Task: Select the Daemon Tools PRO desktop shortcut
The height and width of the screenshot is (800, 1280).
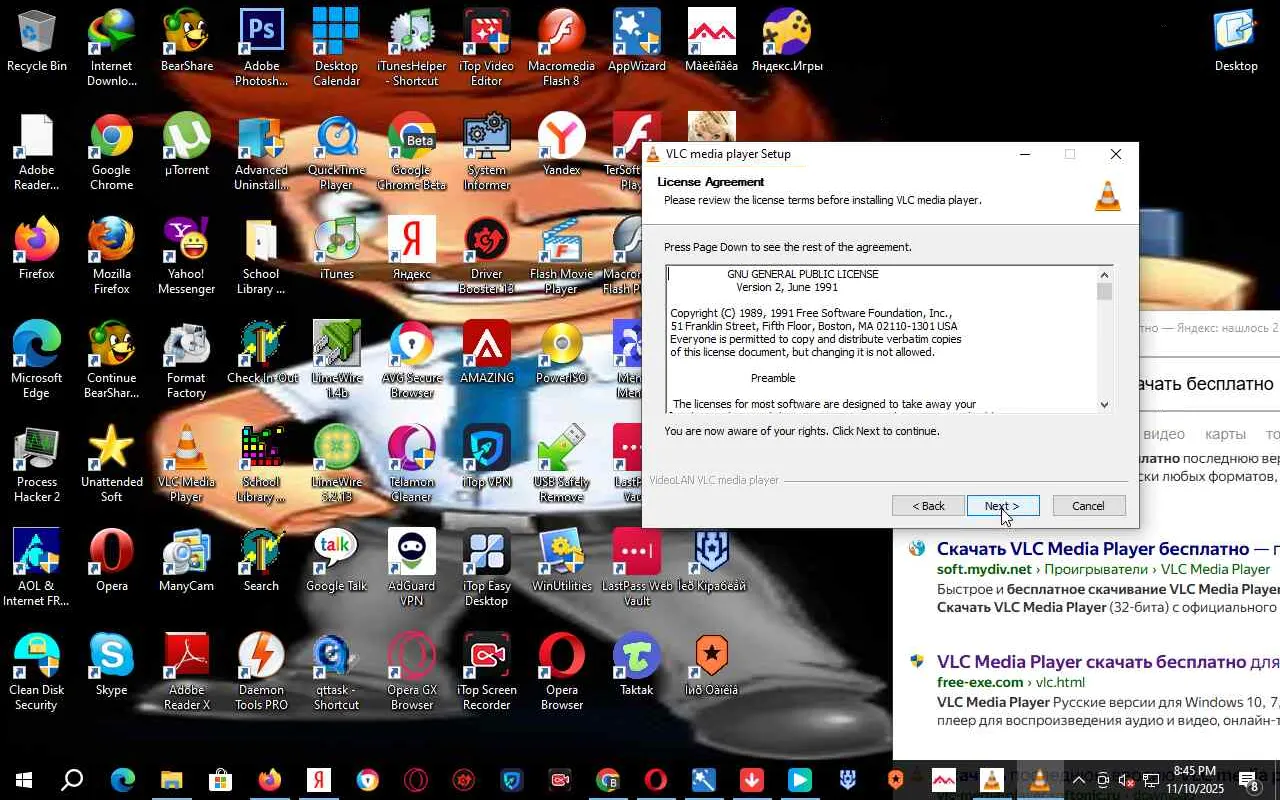Action: 262,672
